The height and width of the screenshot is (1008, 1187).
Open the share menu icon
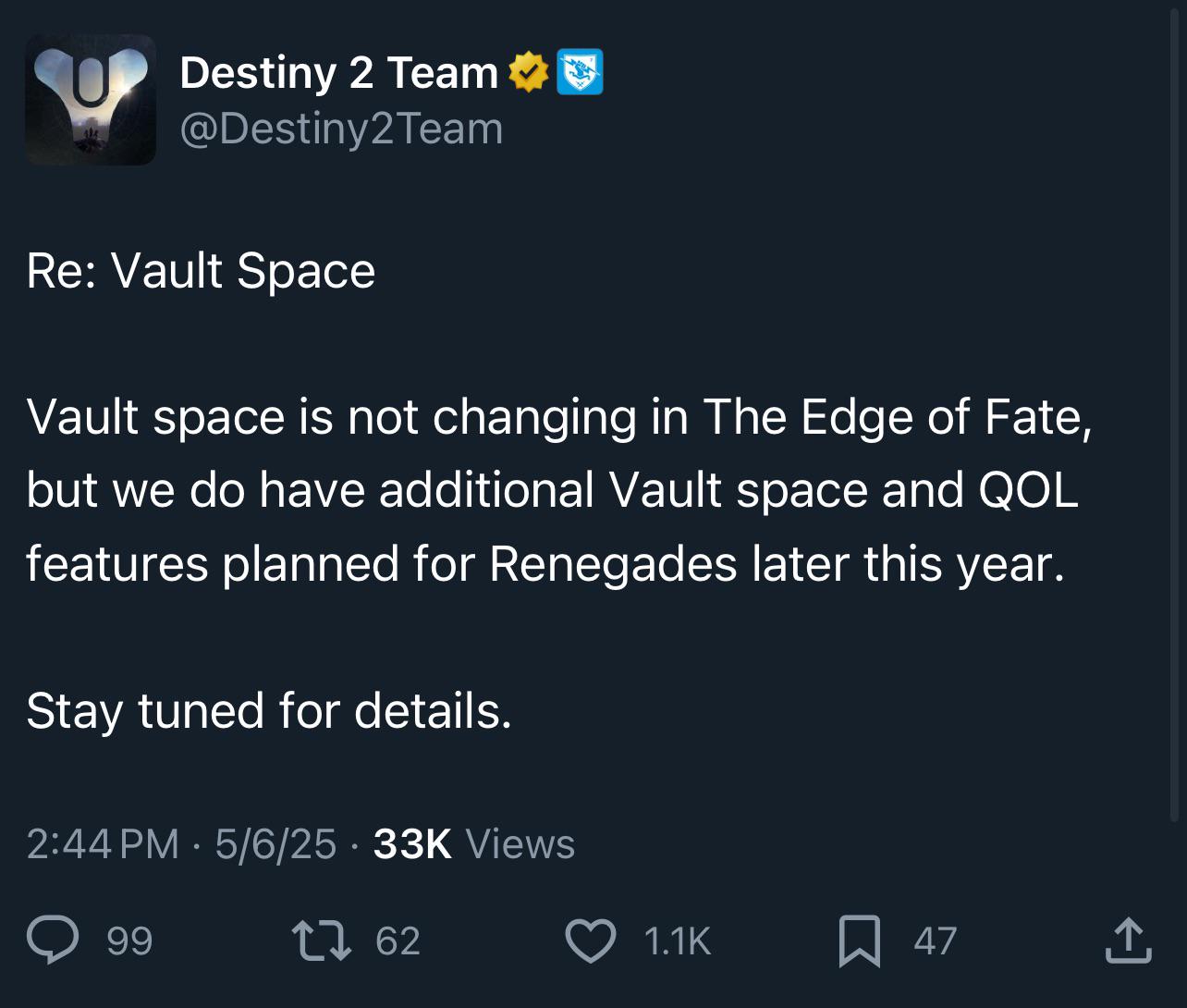(x=1128, y=940)
